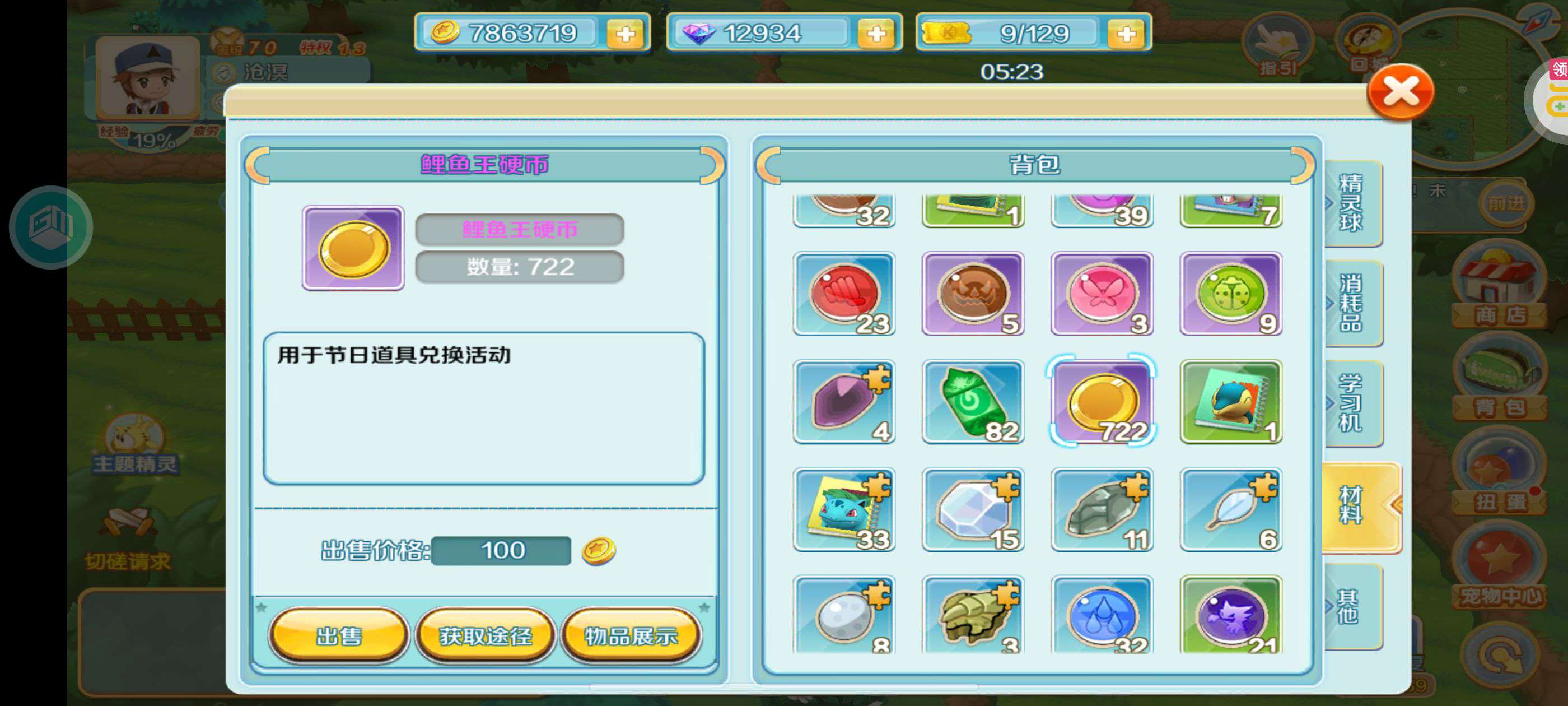Sell the coin with 出售 button
The width and height of the screenshot is (1568, 706).
tap(339, 635)
